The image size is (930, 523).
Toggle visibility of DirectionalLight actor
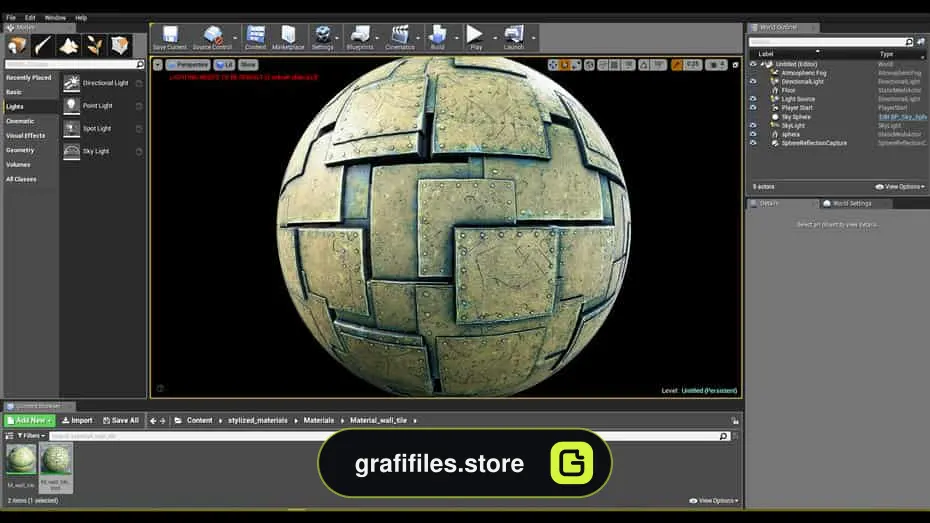(753, 81)
